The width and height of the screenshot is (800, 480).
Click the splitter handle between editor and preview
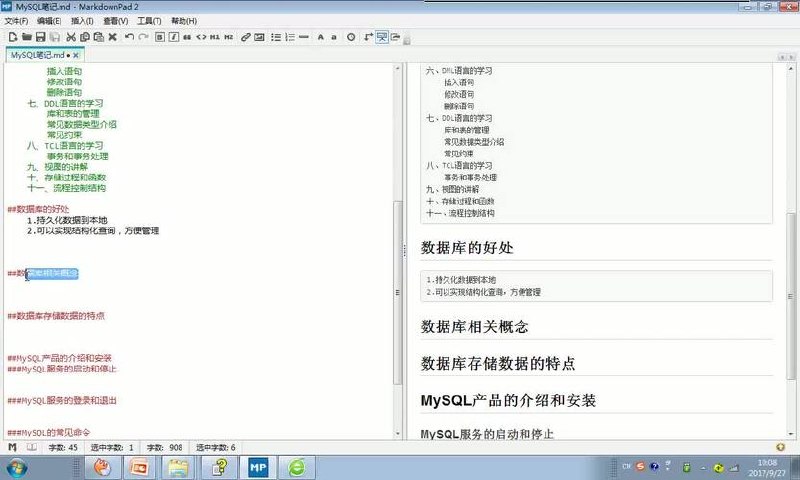click(x=405, y=250)
